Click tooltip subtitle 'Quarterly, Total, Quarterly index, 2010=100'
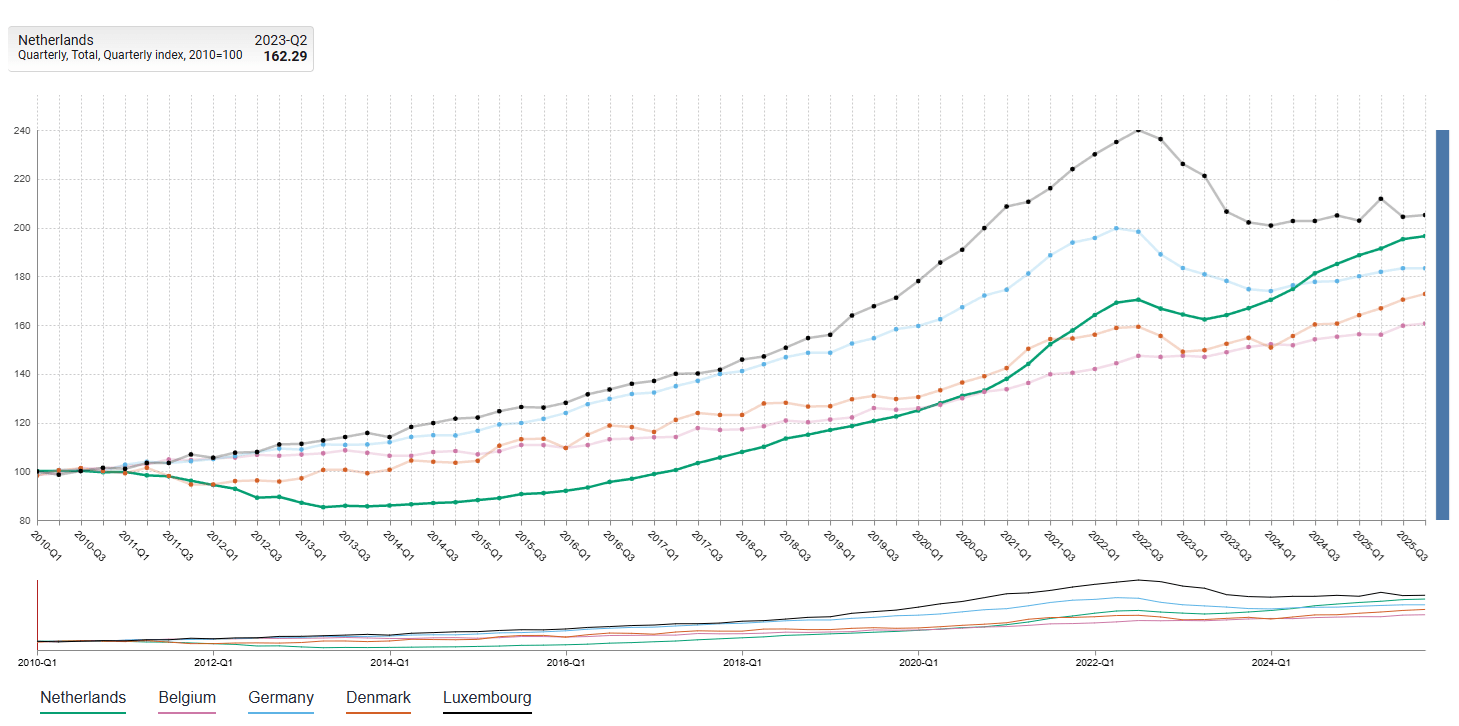Image resolution: width=1459 pixels, height=726 pixels. click(130, 55)
